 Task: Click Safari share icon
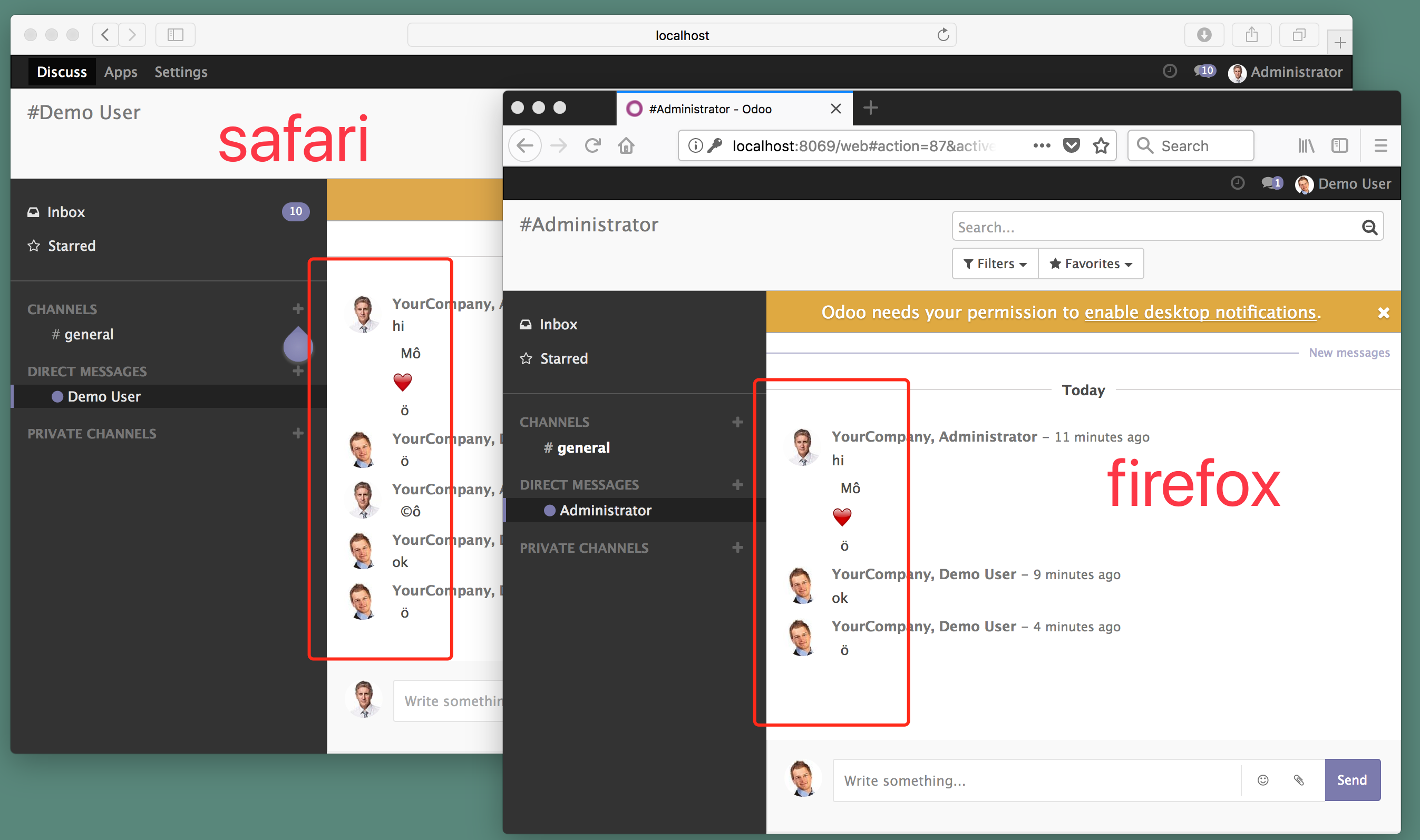pos(1252,35)
